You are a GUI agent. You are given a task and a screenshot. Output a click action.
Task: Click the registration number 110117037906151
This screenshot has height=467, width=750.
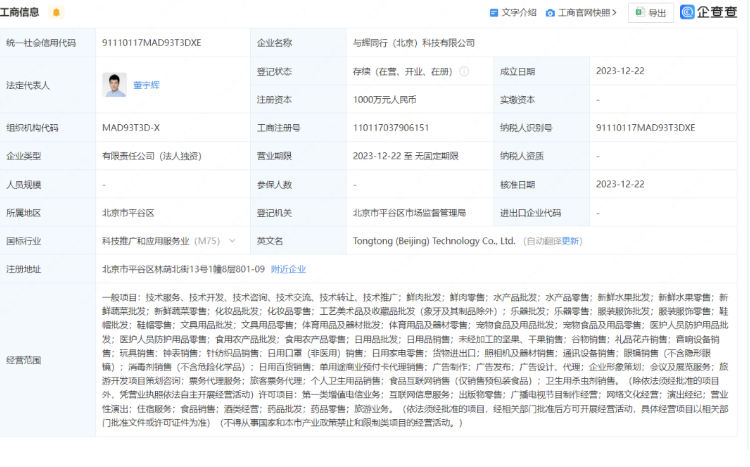point(390,128)
